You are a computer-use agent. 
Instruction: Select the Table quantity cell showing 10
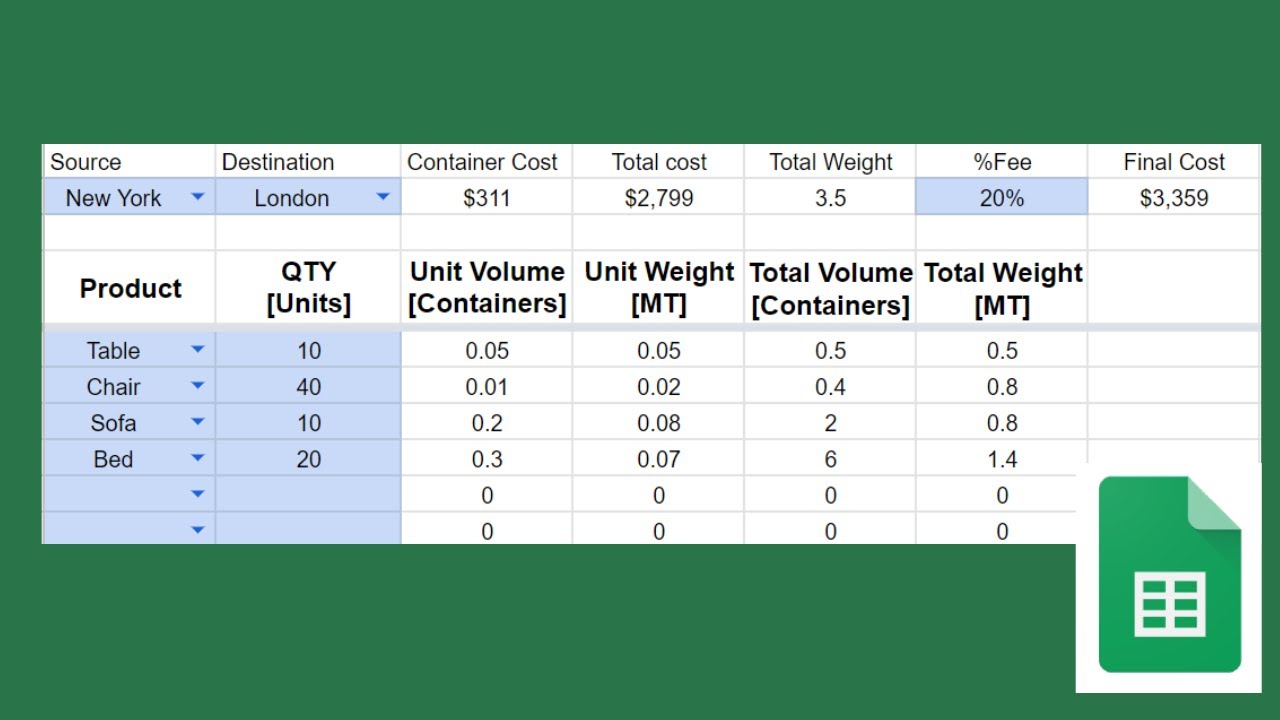coord(308,351)
